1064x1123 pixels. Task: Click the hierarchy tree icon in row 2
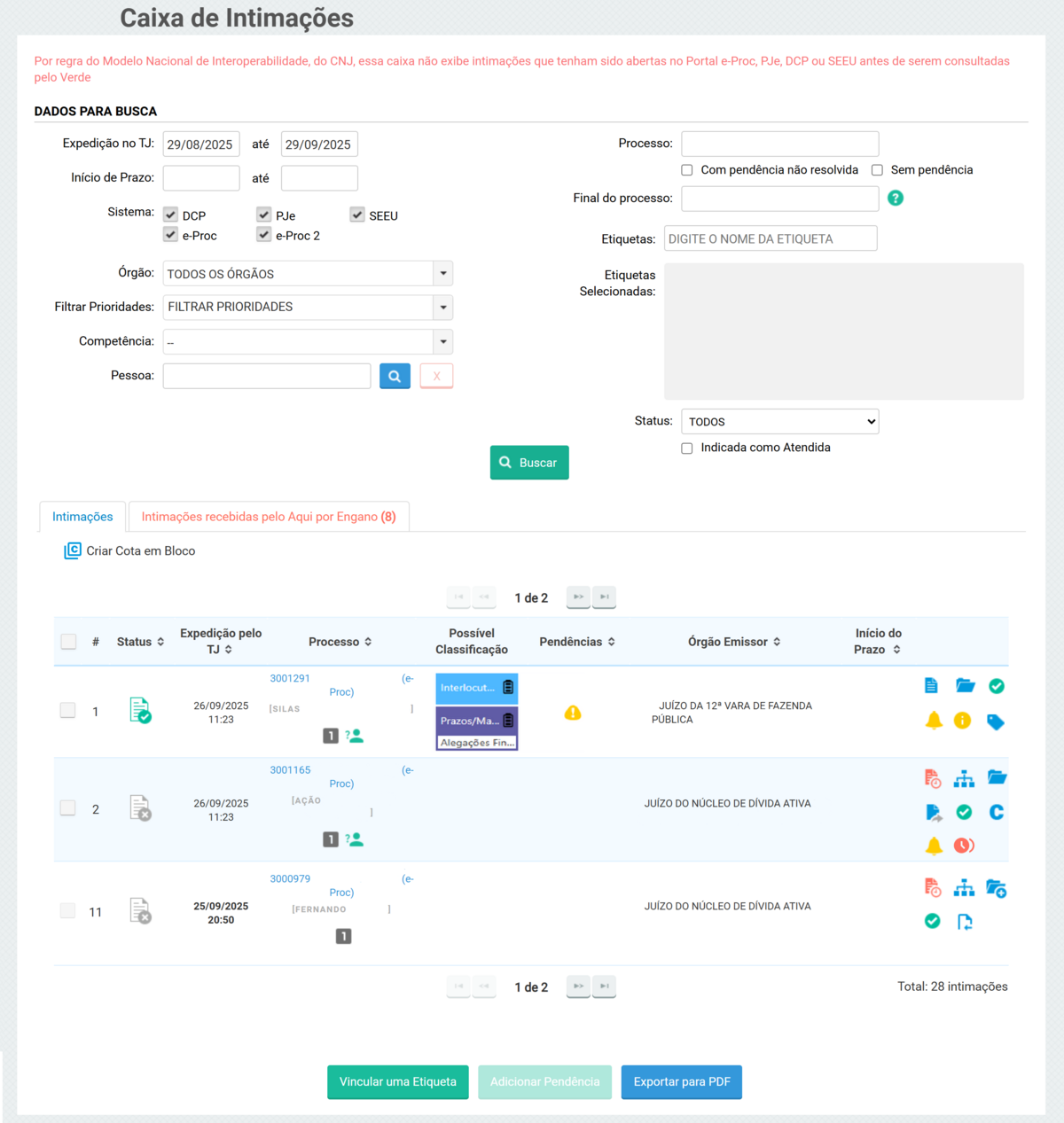coord(964,779)
